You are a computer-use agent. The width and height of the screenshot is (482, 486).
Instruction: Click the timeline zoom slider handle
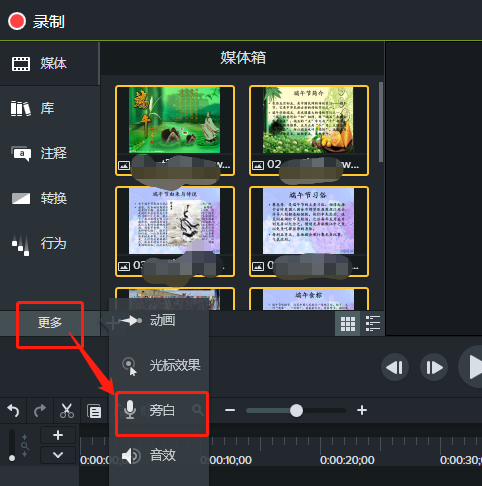[x=296, y=410]
